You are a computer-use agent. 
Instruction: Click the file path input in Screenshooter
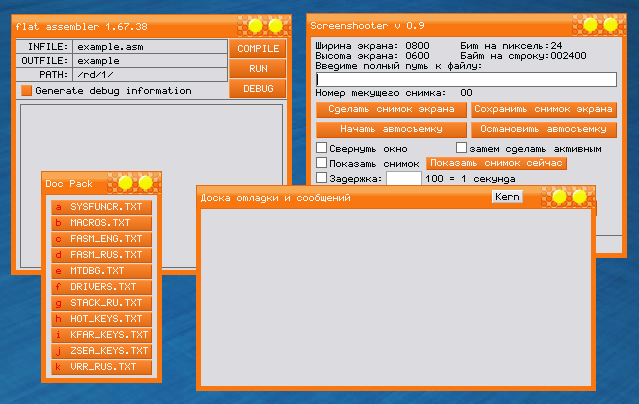pos(466,79)
